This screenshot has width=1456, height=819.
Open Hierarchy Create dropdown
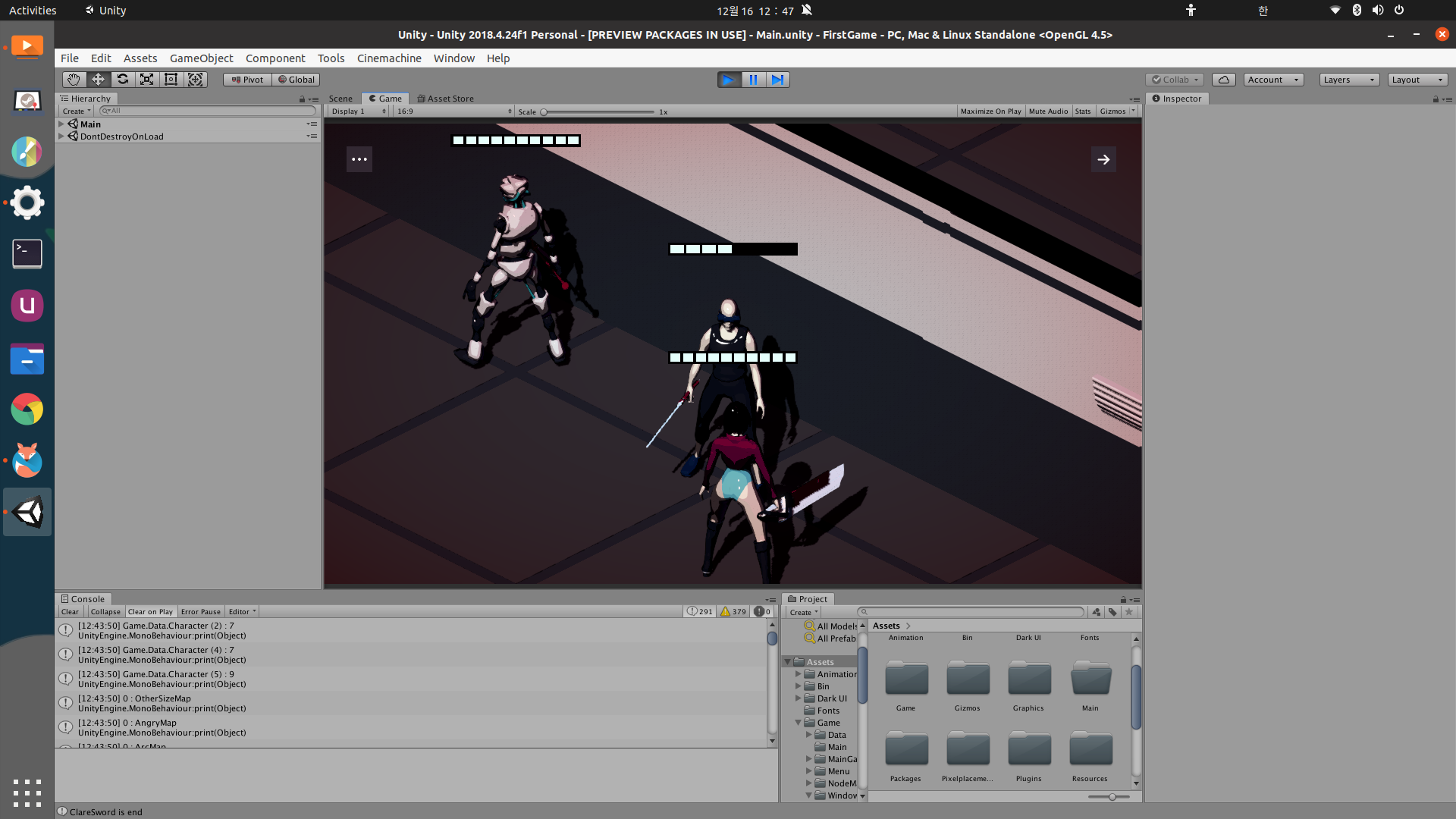[x=77, y=111]
